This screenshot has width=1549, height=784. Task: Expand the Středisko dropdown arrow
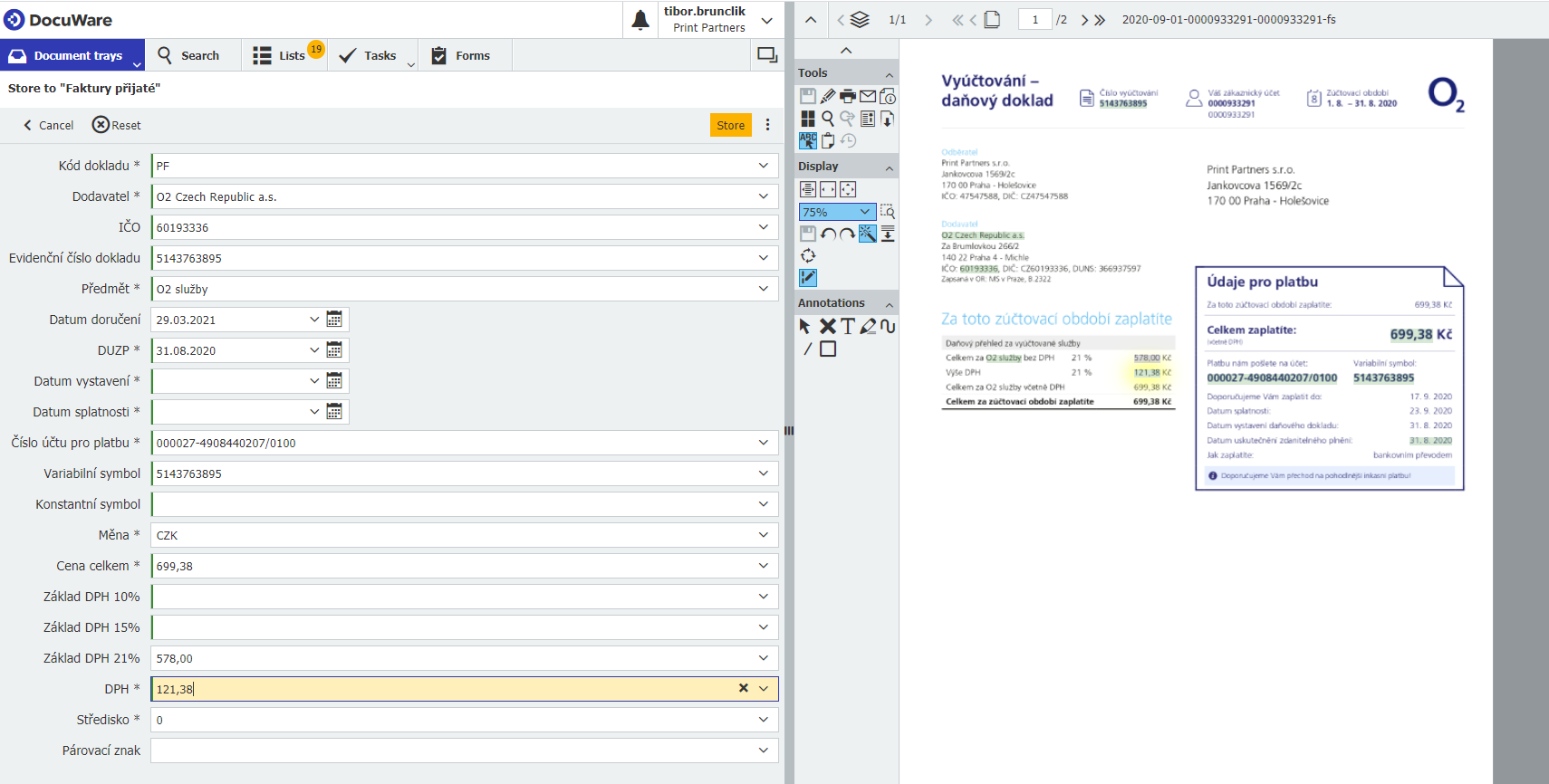(x=764, y=720)
